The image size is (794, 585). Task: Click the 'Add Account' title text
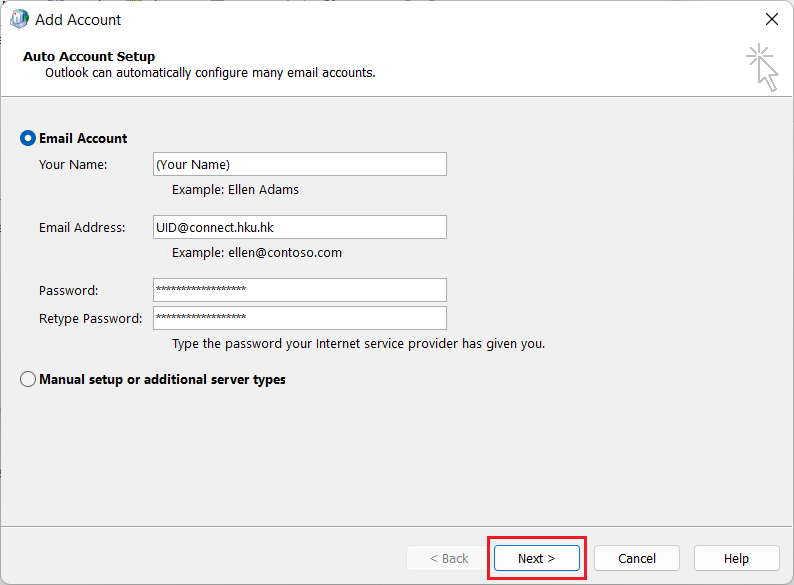(78, 20)
